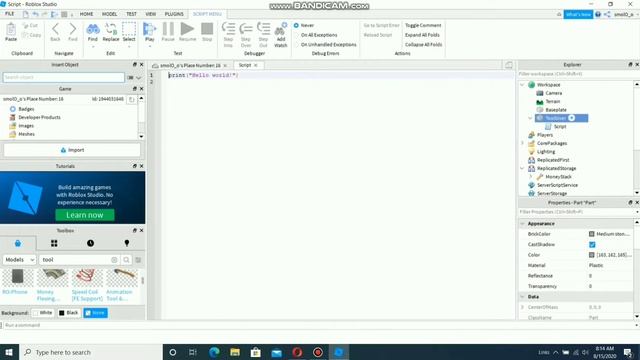
Task: Click the Color property swatch
Action: 591,255
